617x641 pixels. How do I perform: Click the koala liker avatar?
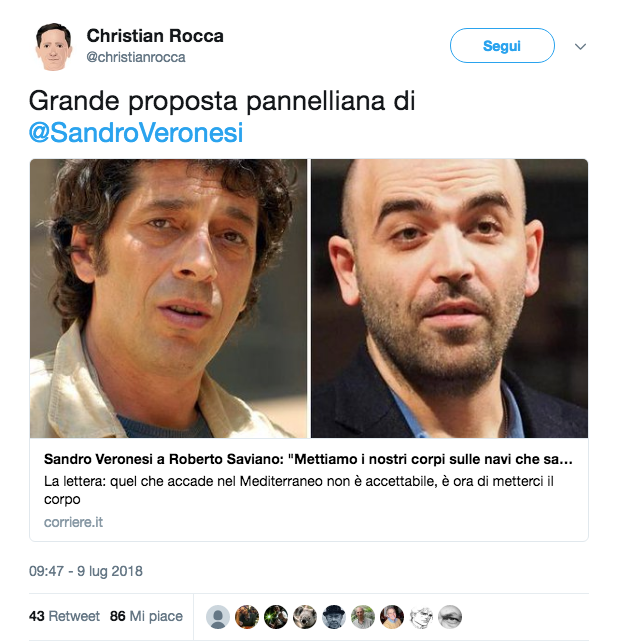coord(305,617)
